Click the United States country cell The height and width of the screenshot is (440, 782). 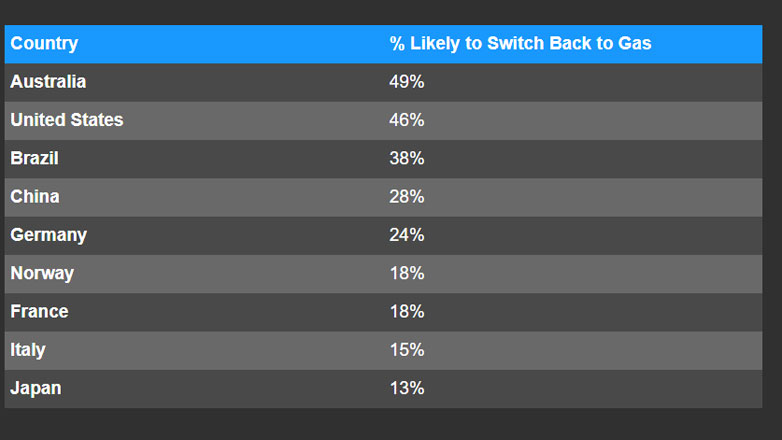click(67, 120)
